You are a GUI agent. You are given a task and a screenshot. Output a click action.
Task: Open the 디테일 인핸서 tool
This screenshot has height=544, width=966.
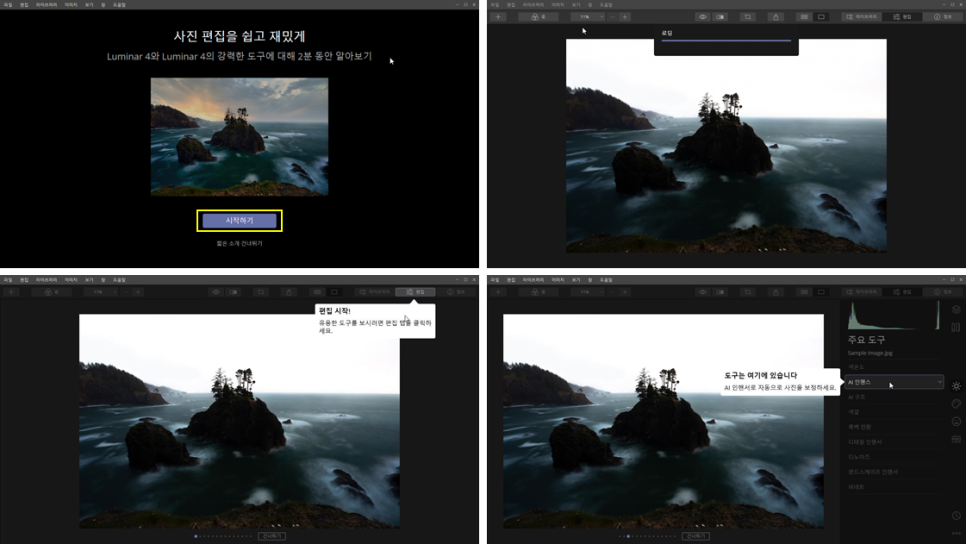click(x=865, y=442)
